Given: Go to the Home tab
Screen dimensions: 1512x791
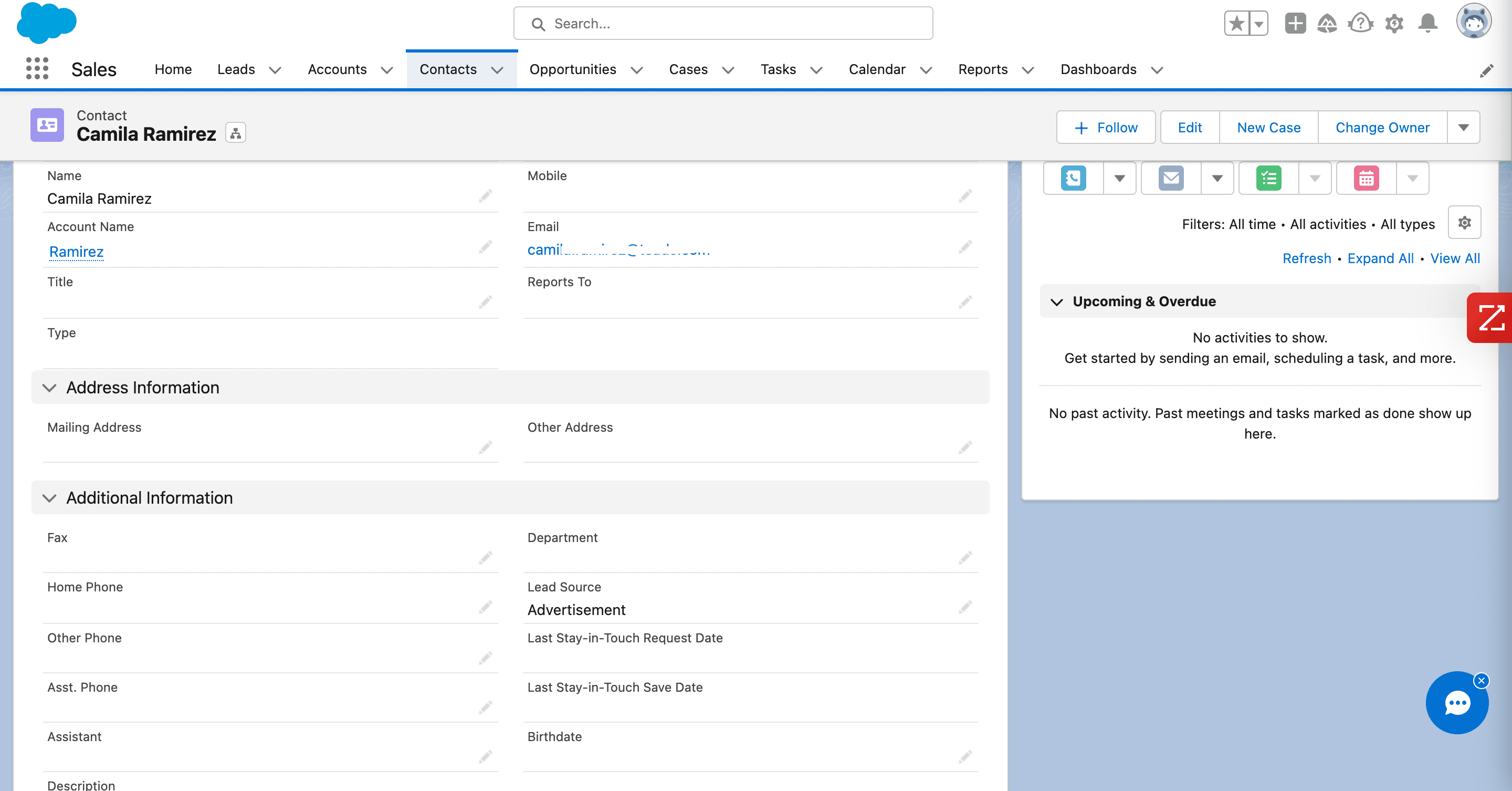Looking at the screenshot, I should 173,69.
